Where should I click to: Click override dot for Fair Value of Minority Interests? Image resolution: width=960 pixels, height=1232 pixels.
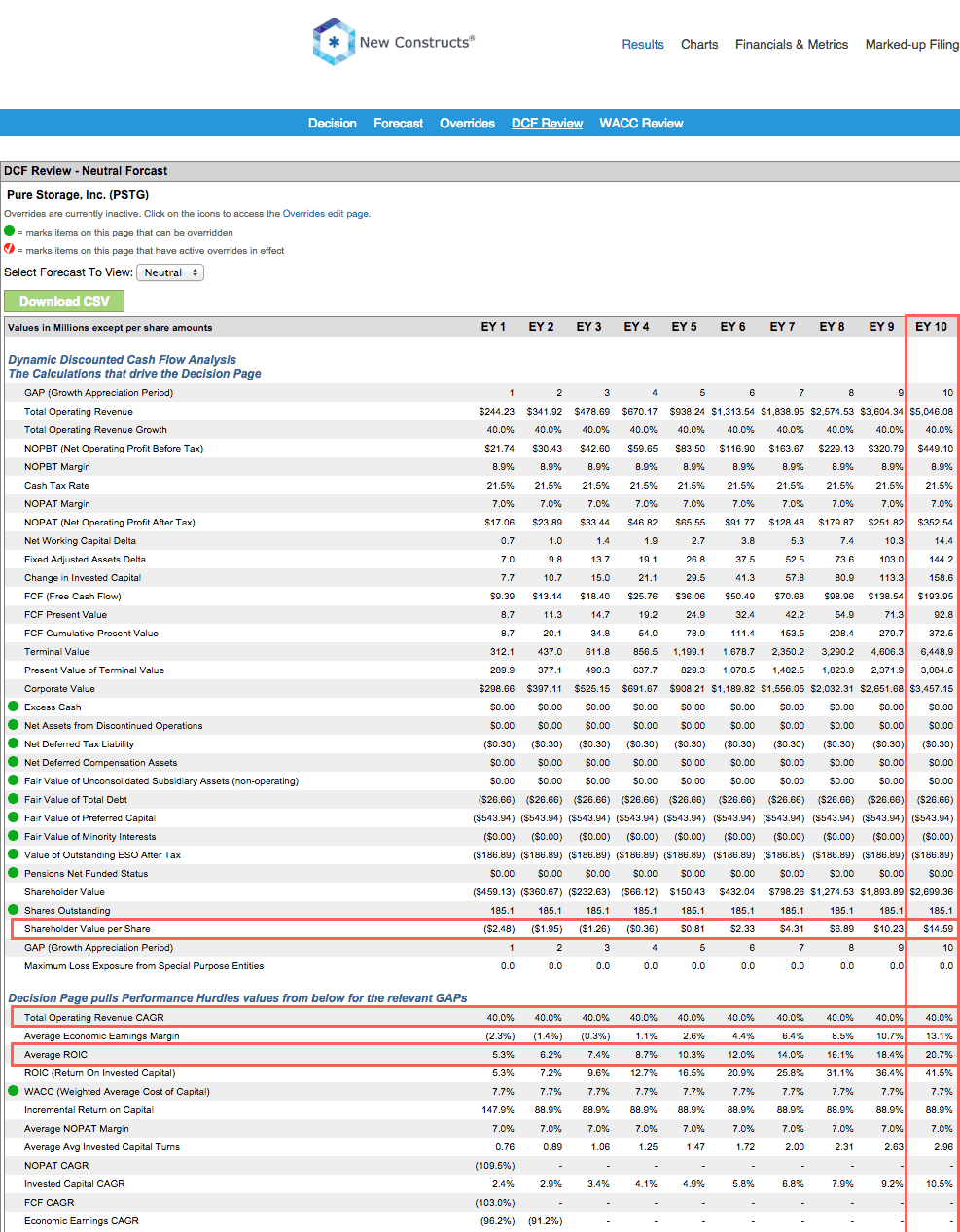pos(14,836)
